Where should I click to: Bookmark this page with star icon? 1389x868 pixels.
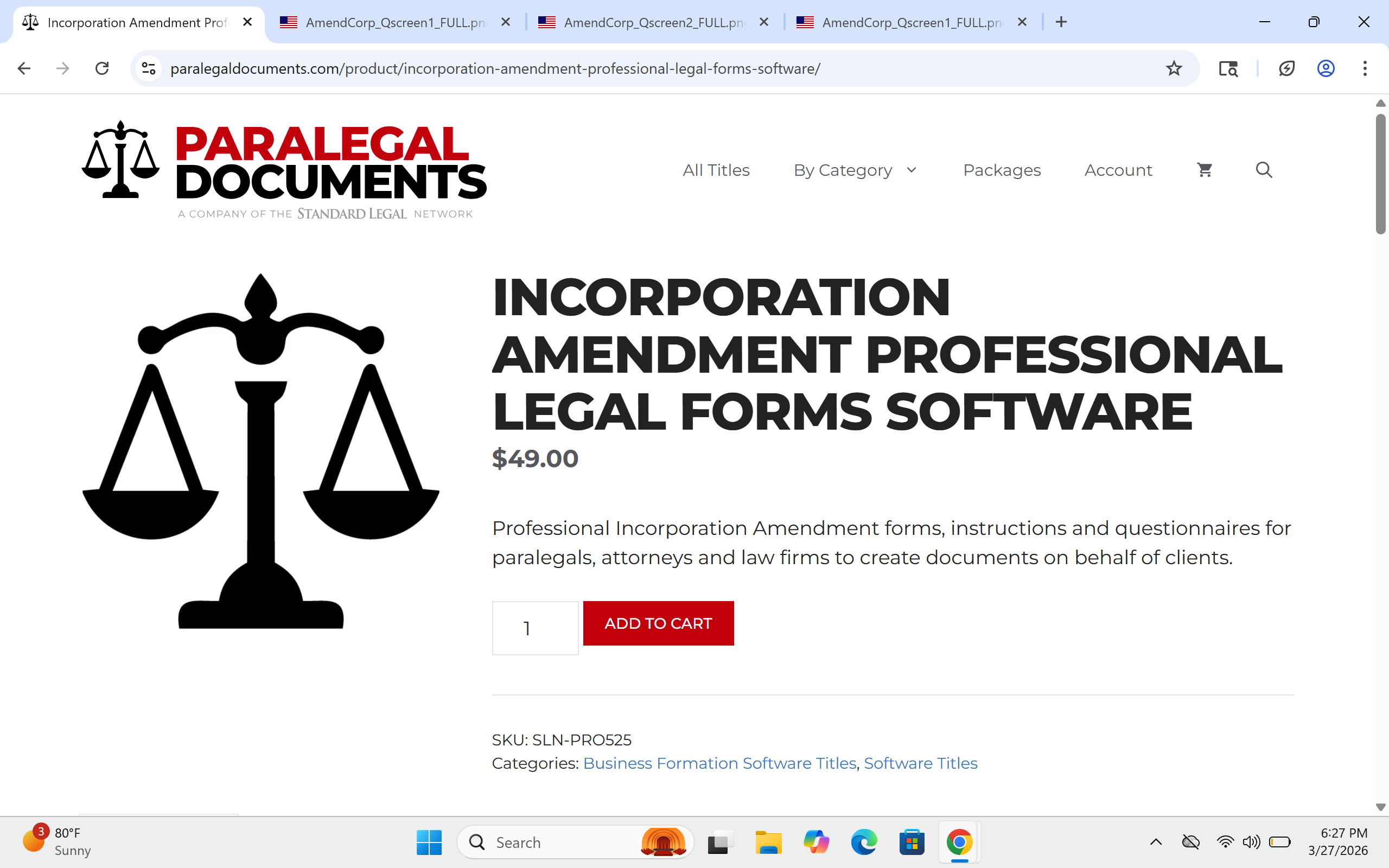click(1173, 69)
